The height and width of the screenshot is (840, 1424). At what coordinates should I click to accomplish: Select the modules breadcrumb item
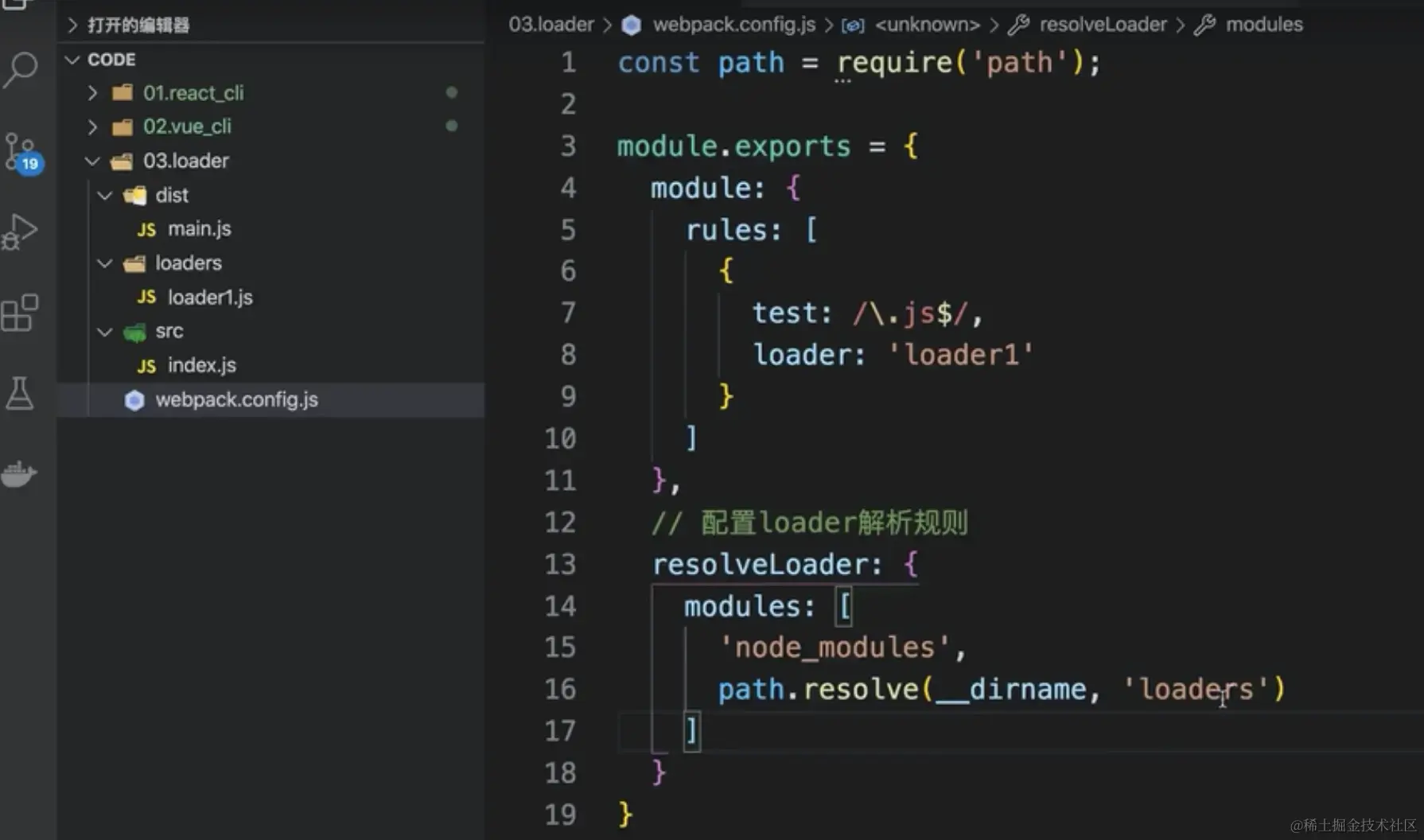(1264, 25)
